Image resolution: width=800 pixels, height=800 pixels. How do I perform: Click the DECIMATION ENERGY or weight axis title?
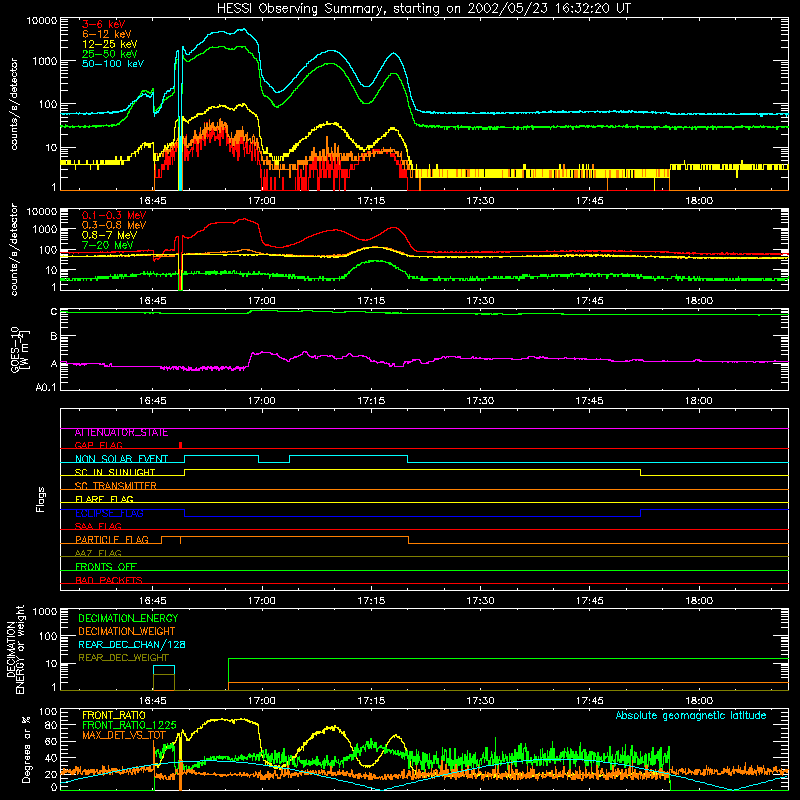[15, 649]
